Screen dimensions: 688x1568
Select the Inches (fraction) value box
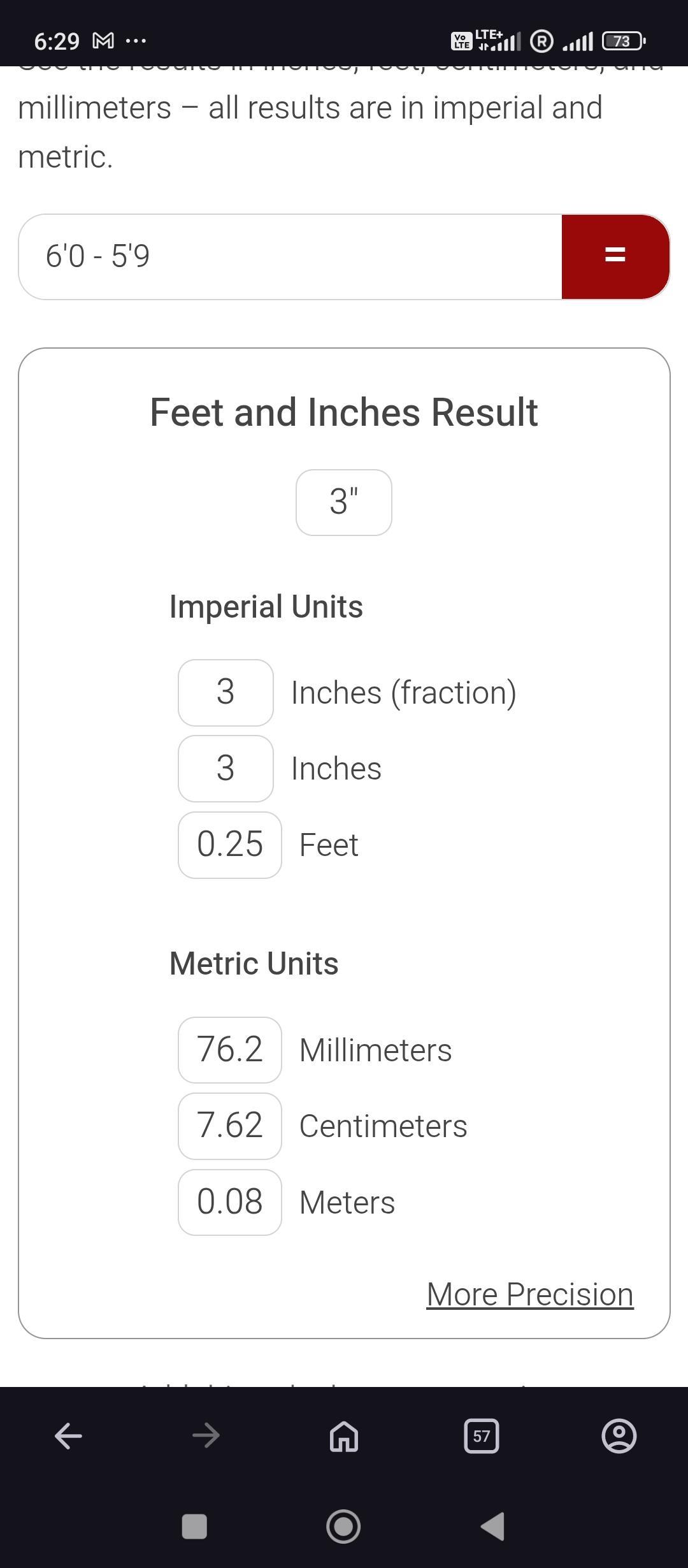(226, 693)
